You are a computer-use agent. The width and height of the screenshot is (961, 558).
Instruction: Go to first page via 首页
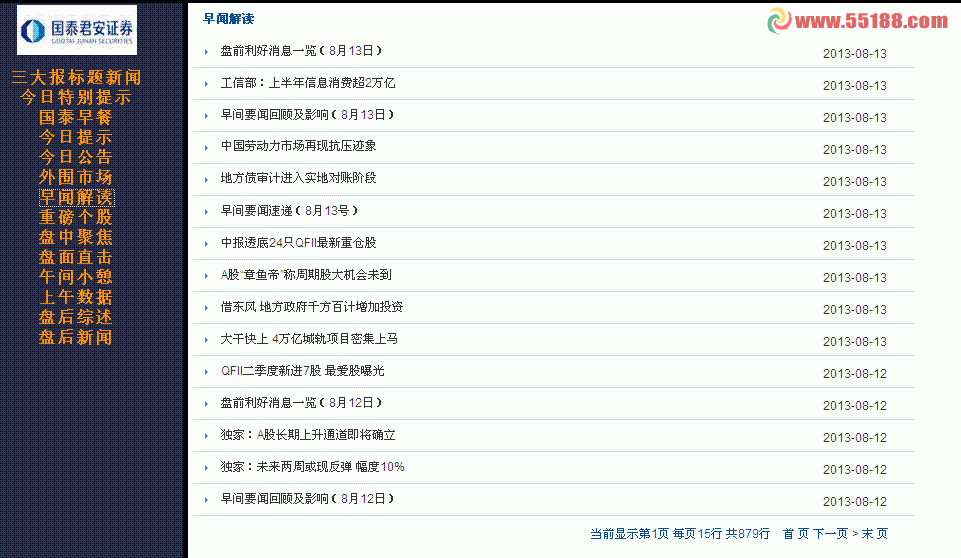(x=796, y=533)
